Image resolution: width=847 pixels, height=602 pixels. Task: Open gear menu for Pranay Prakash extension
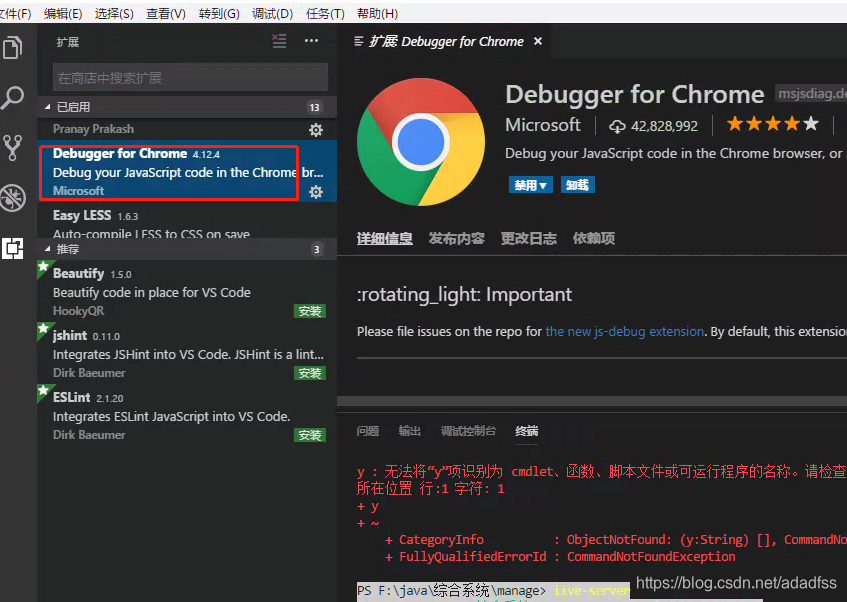[315, 130]
